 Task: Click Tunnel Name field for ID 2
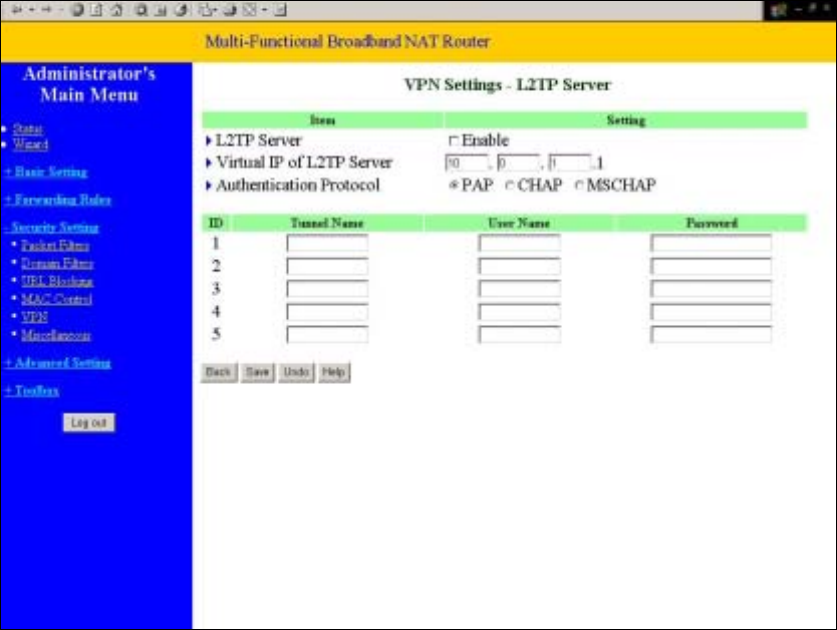[x=327, y=266]
